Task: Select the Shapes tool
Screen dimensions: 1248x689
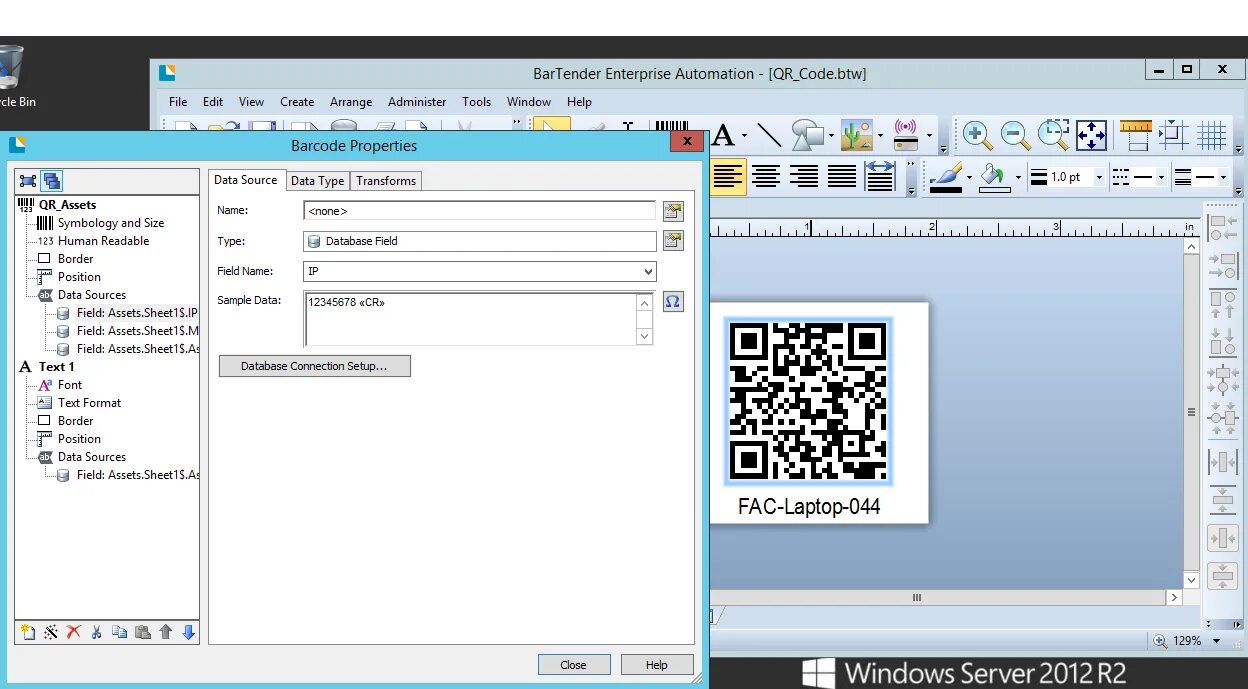Action: pos(807,135)
